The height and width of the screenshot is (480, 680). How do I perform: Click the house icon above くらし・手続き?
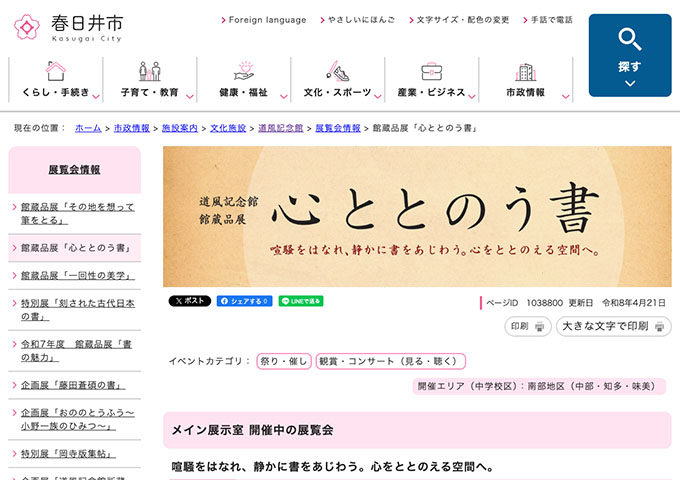pos(56,71)
